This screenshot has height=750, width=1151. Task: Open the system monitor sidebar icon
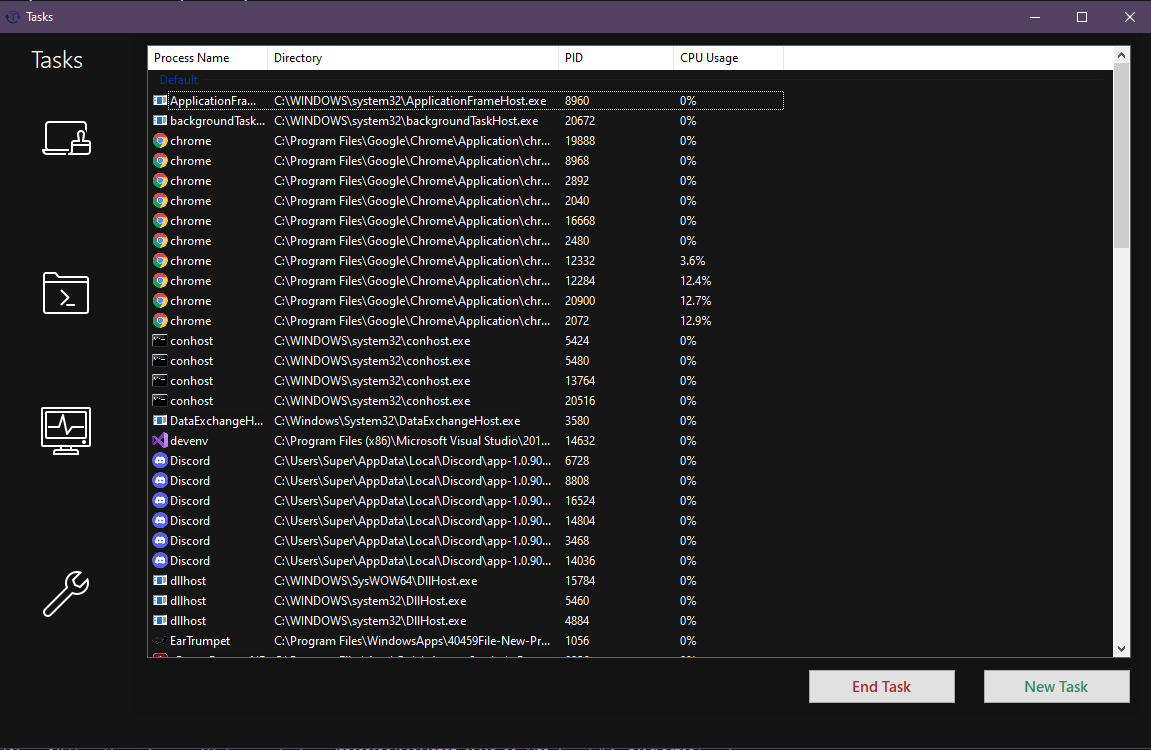tap(66, 431)
